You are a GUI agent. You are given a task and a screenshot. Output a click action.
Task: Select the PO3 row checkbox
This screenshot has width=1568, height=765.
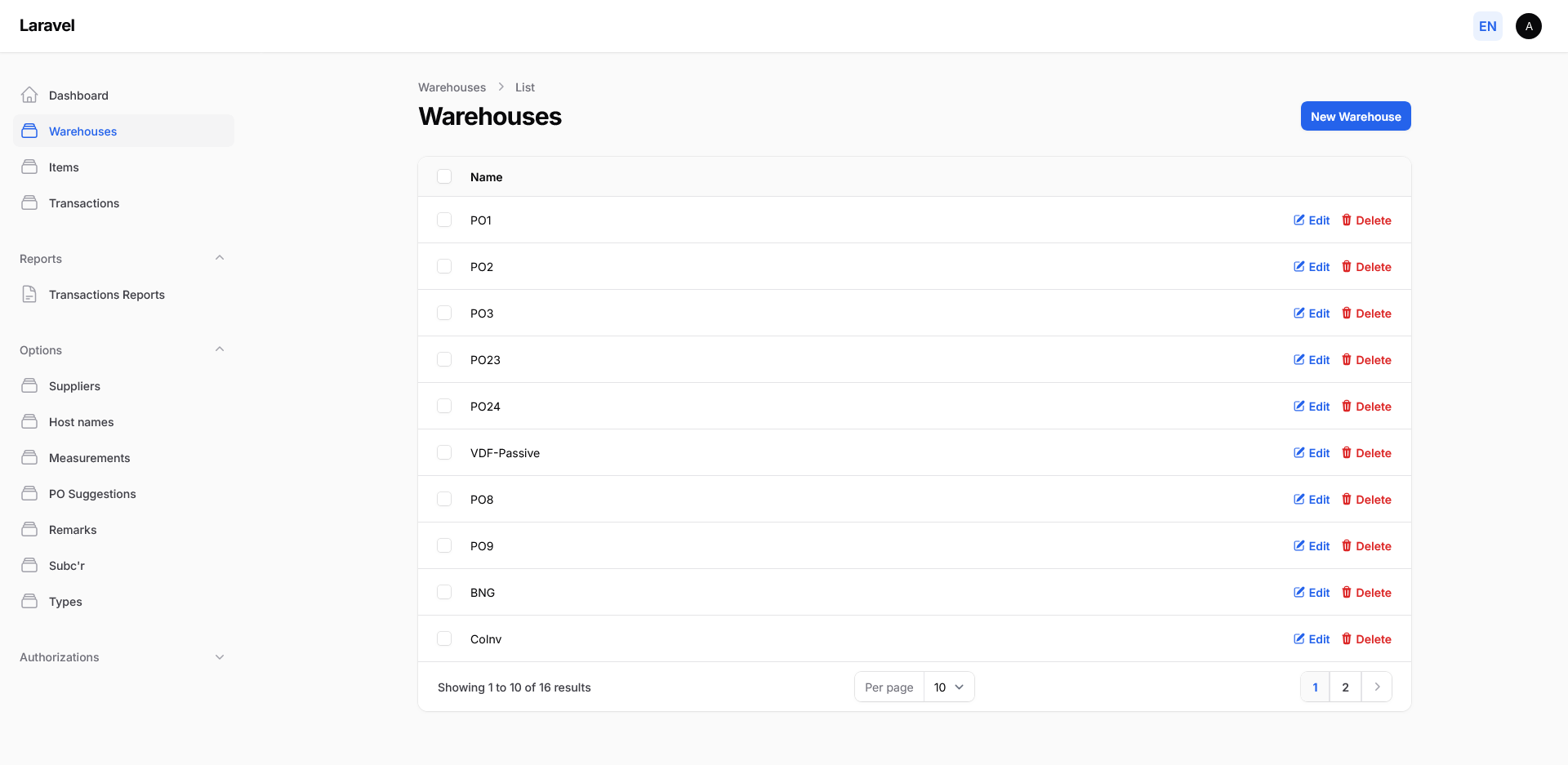[x=444, y=314]
